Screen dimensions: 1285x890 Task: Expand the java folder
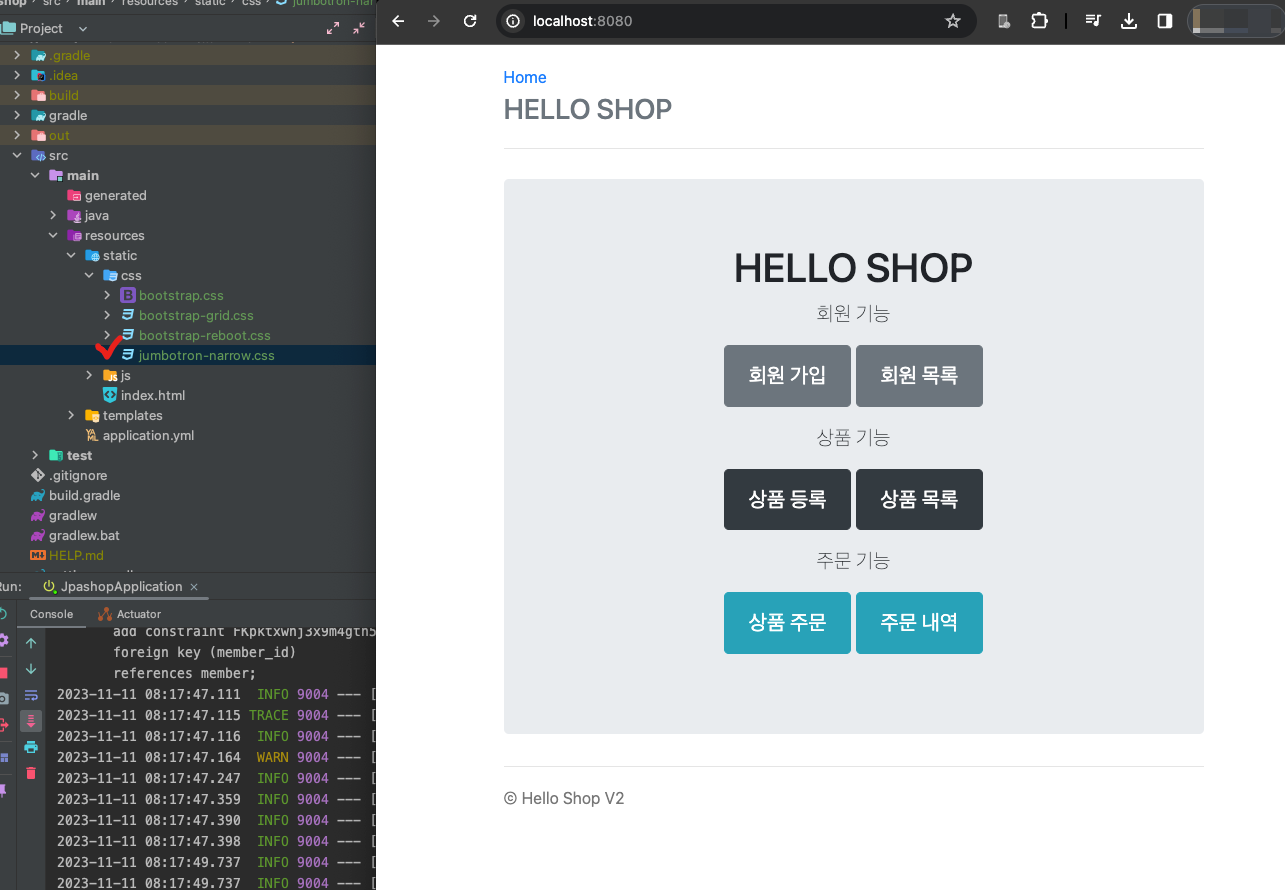[x=53, y=215]
